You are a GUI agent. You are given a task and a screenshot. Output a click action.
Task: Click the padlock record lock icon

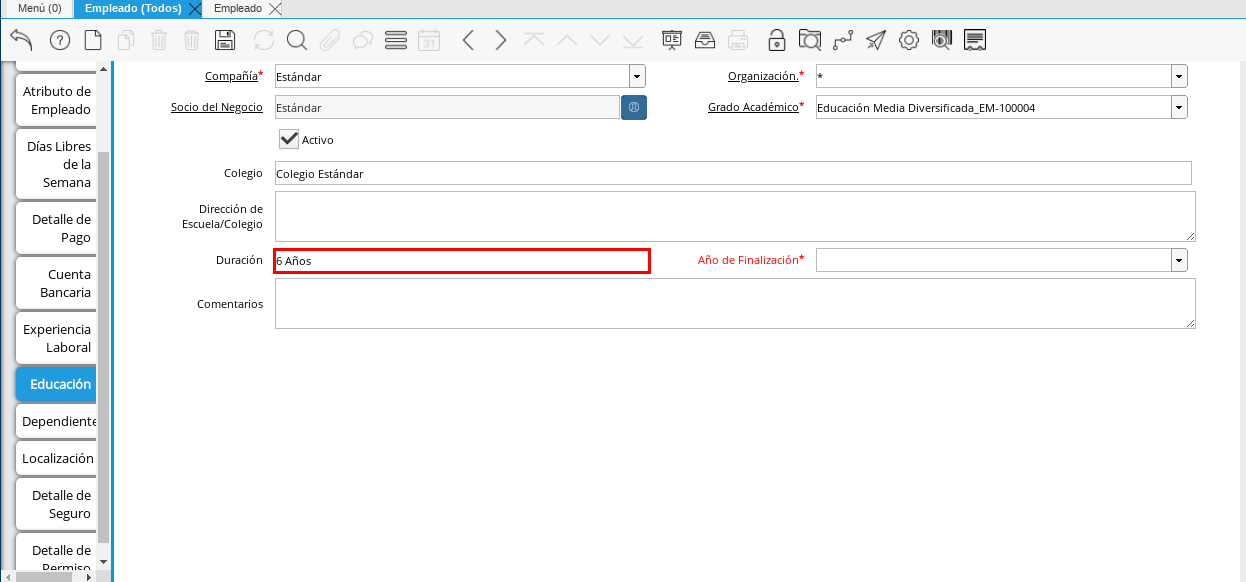point(777,40)
